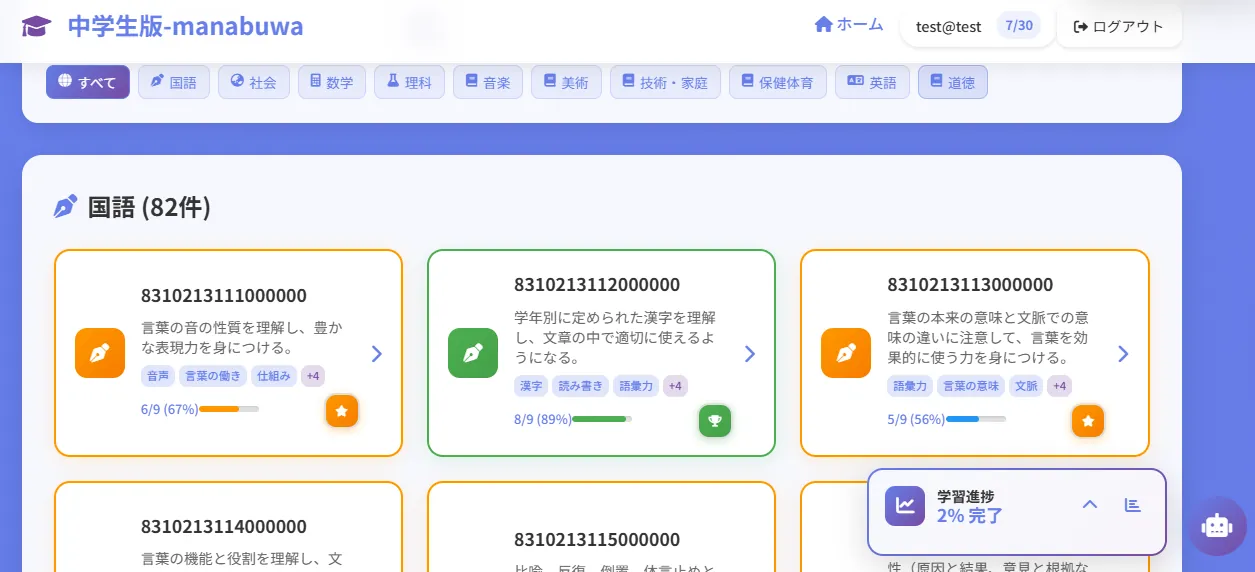Viewport: 1255px width, 572px height.
Task: Open card 8310213112000000 via its chevron arrow
Action: click(x=750, y=353)
